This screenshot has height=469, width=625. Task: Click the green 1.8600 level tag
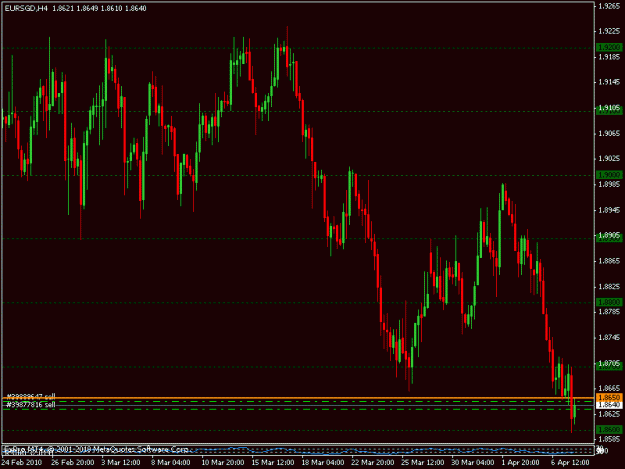point(609,430)
